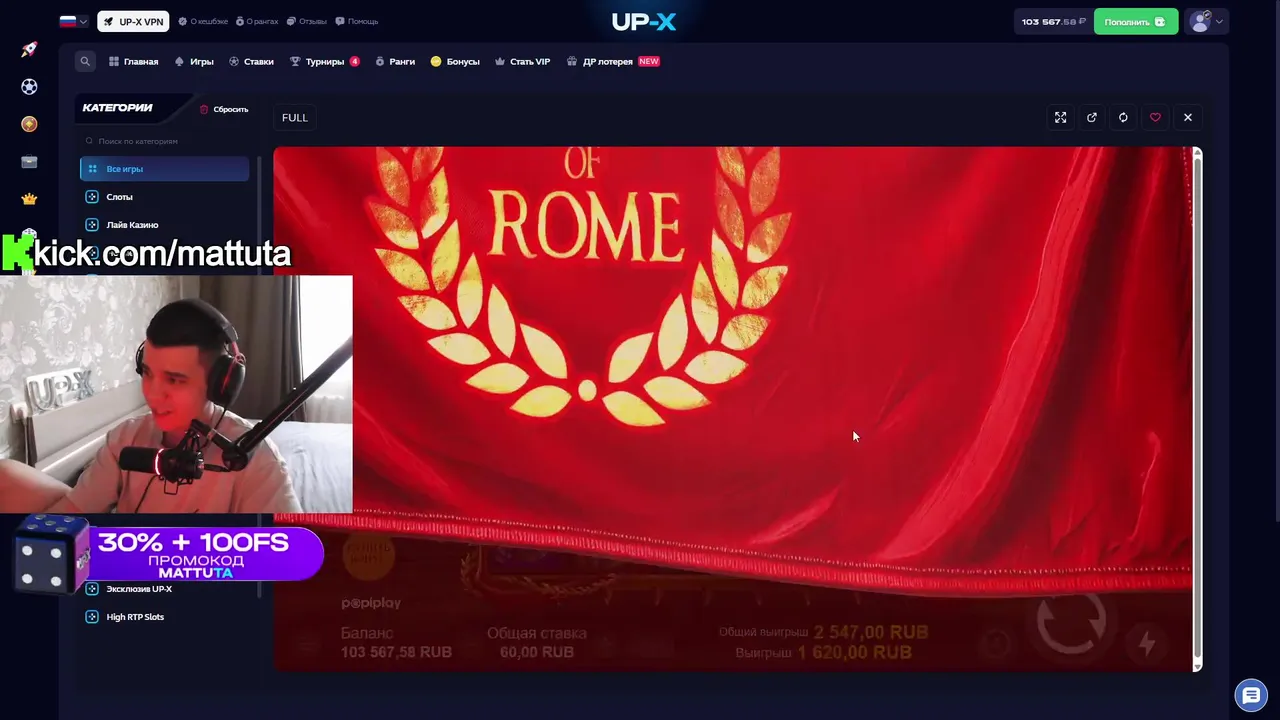
Task: Select the Слоты category
Action: [165, 197]
